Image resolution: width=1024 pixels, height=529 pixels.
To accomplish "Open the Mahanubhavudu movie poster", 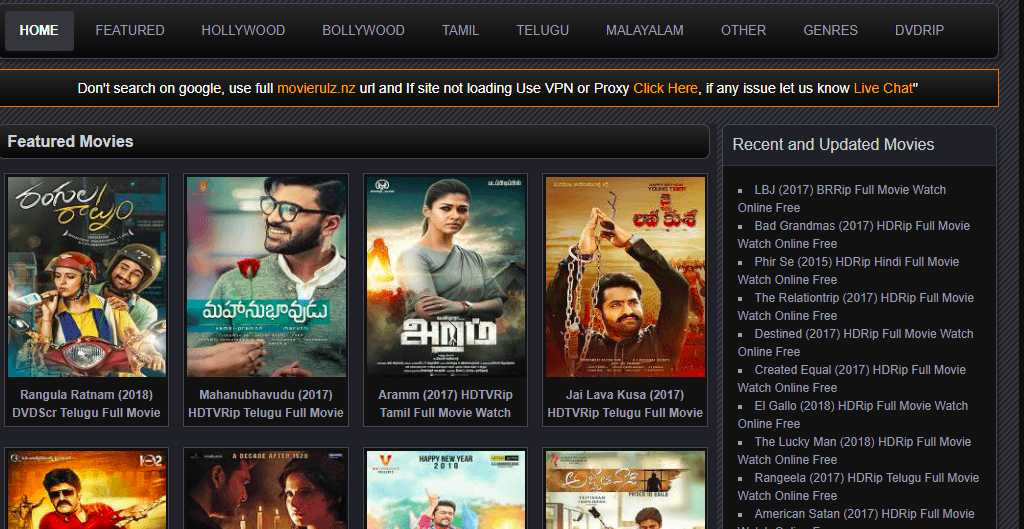I will point(266,277).
